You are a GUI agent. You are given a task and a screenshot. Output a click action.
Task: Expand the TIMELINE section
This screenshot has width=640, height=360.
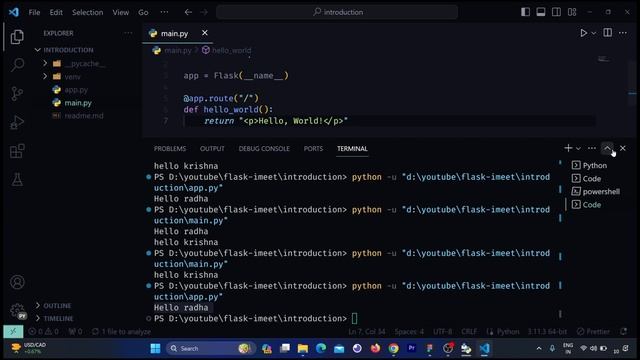click(58, 318)
